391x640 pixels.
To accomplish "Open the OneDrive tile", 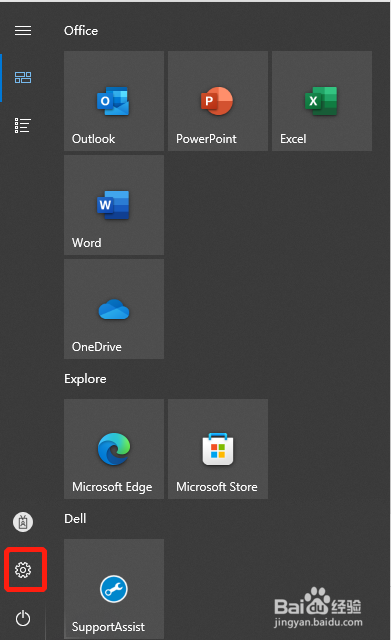I will (114, 309).
